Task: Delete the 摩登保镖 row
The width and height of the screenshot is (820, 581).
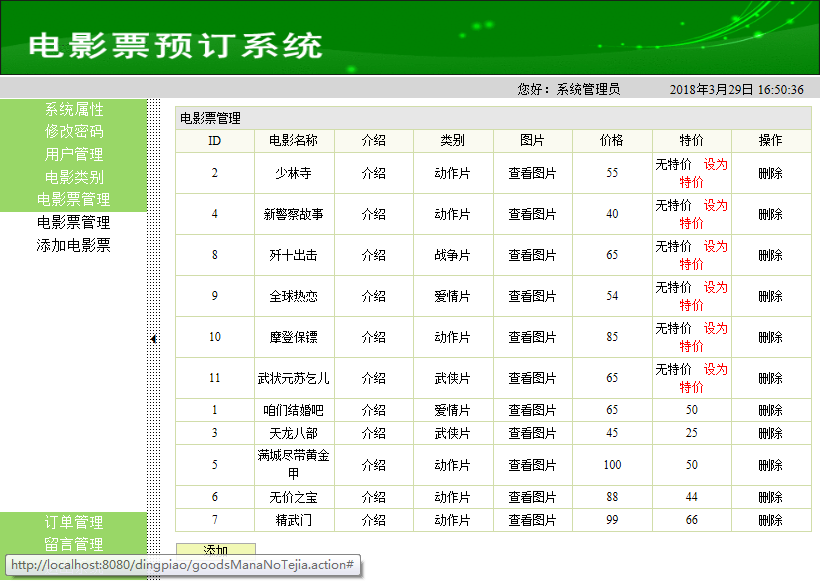Action: [770, 337]
